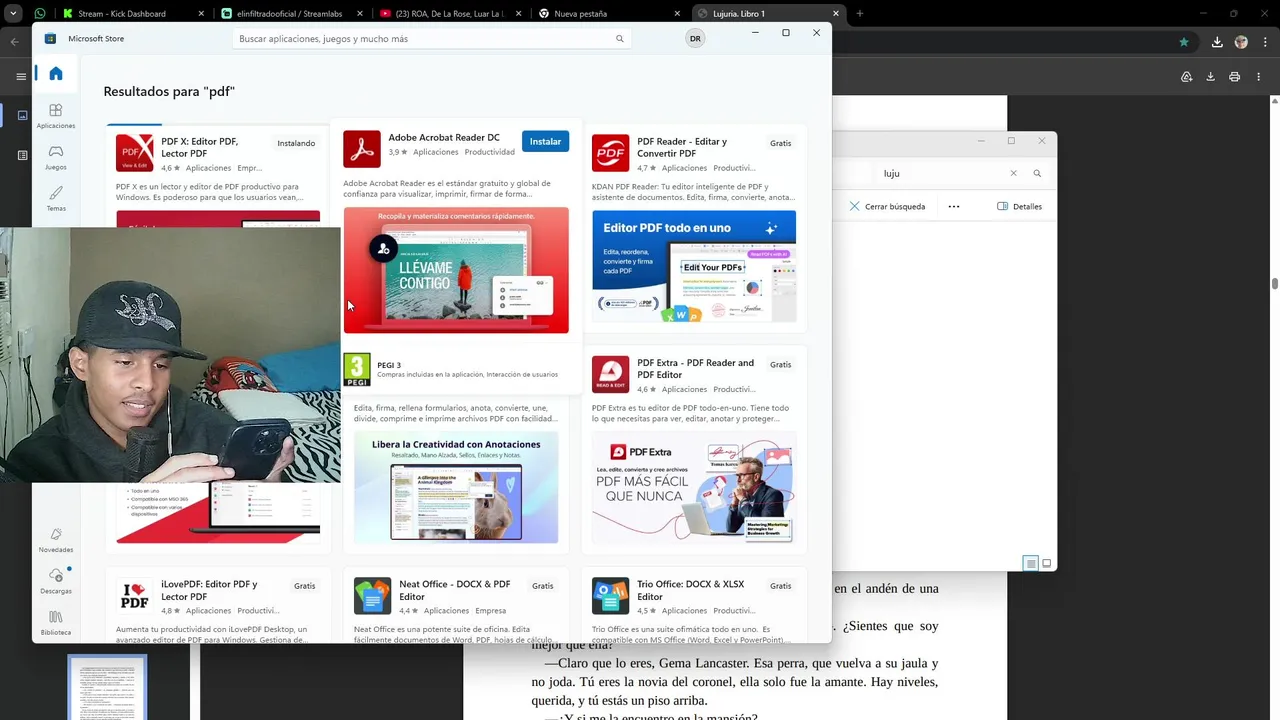Click Gratis button on PDF Reader card
The width and height of the screenshot is (1280, 720).
click(x=781, y=143)
